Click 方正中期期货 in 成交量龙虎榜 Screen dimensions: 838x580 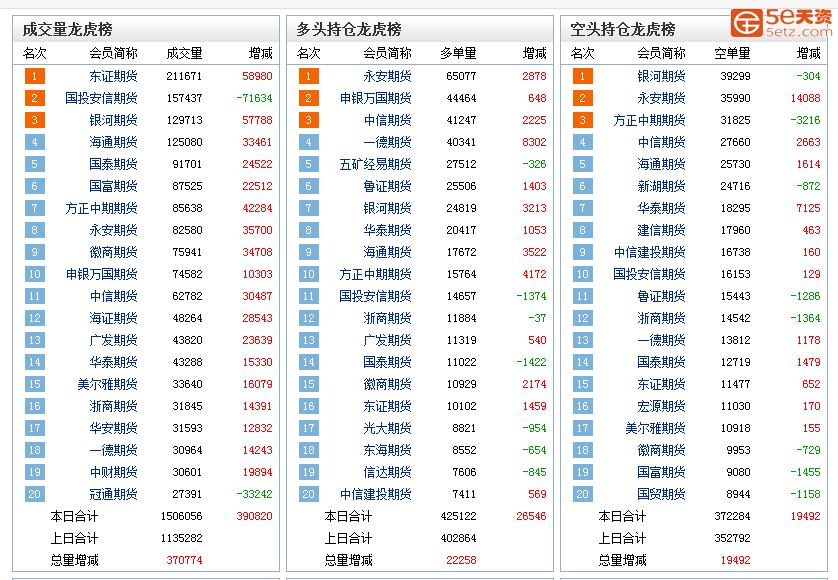click(x=101, y=208)
